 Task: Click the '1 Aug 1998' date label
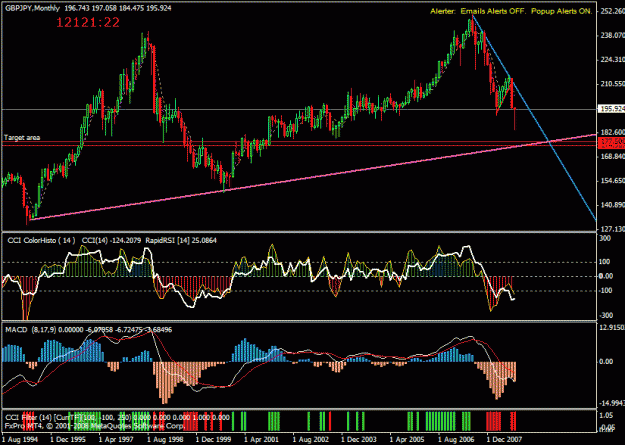point(165,439)
